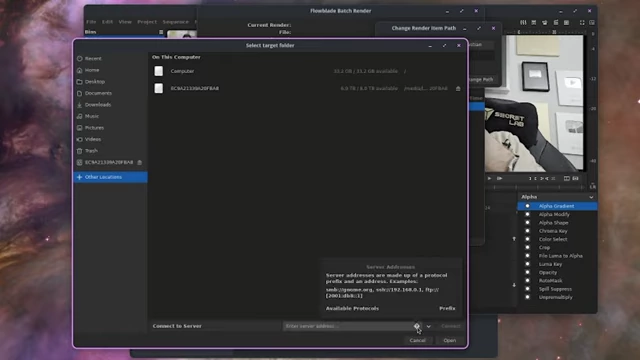Open the Edit menu in Flowblade
This screenshot has height=360, width=640.
(x=107, y=22)
